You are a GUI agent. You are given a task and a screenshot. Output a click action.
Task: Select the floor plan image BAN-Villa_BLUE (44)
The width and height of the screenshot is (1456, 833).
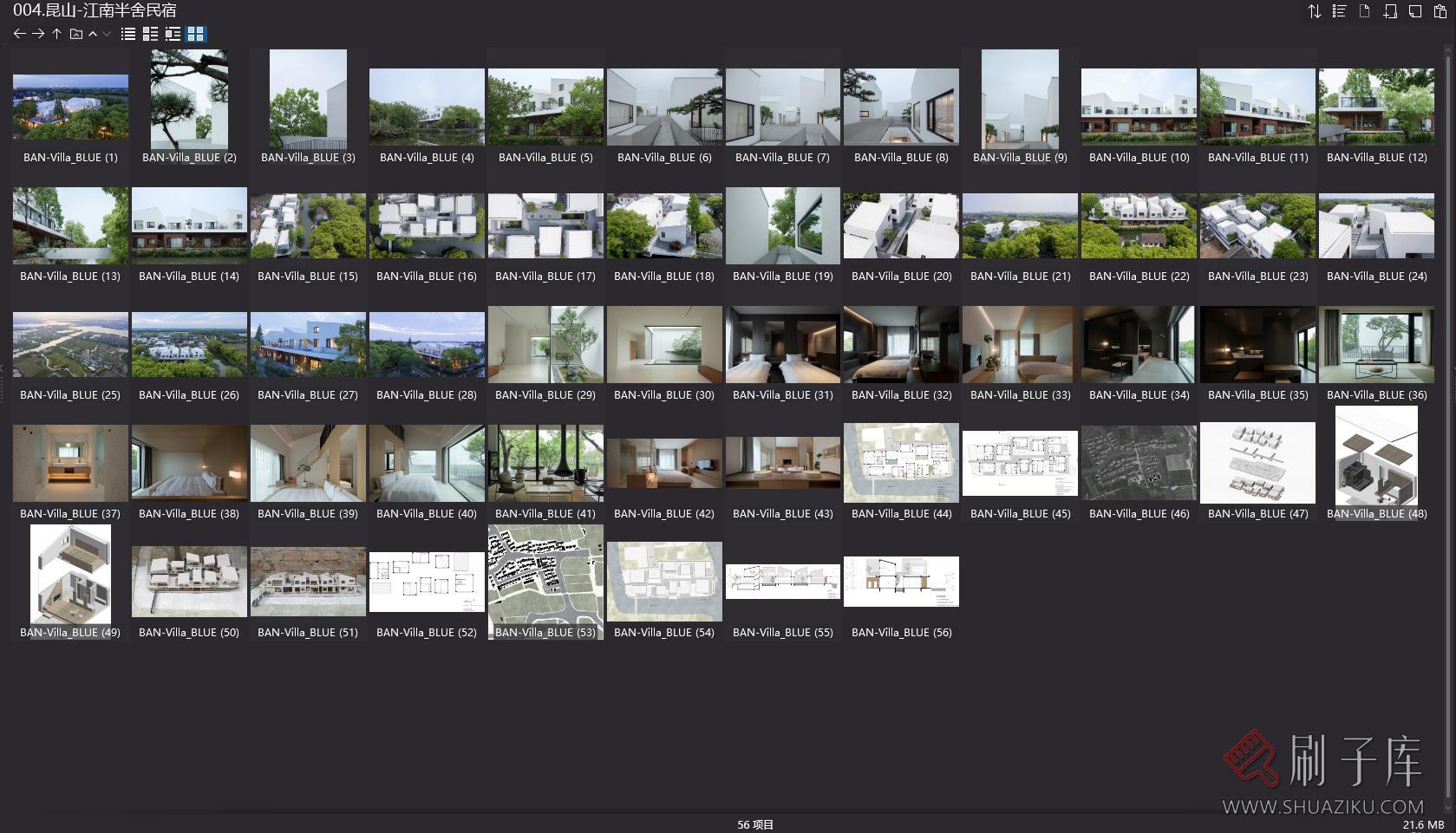(x=901, y=463)
